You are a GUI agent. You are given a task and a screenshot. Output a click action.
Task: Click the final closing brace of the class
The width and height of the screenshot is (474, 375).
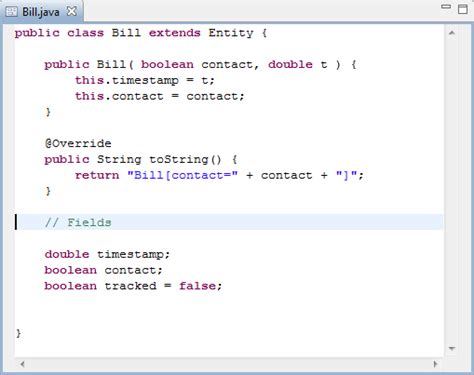pos(18,333)
